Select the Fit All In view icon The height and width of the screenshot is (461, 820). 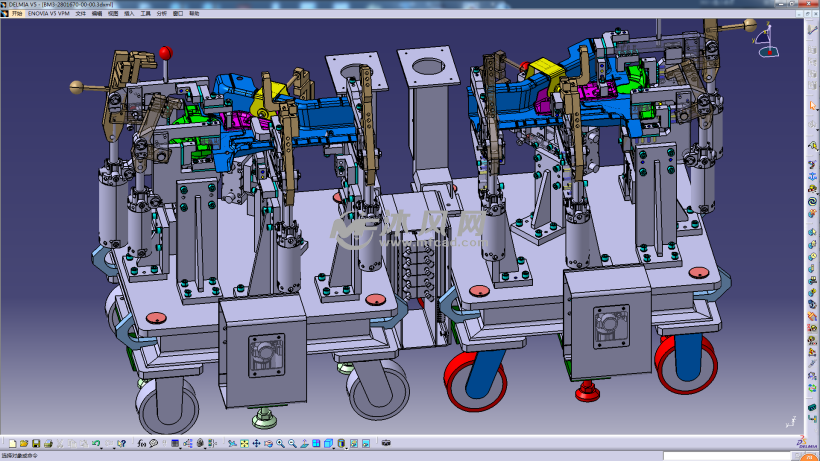tap(244, 443)
